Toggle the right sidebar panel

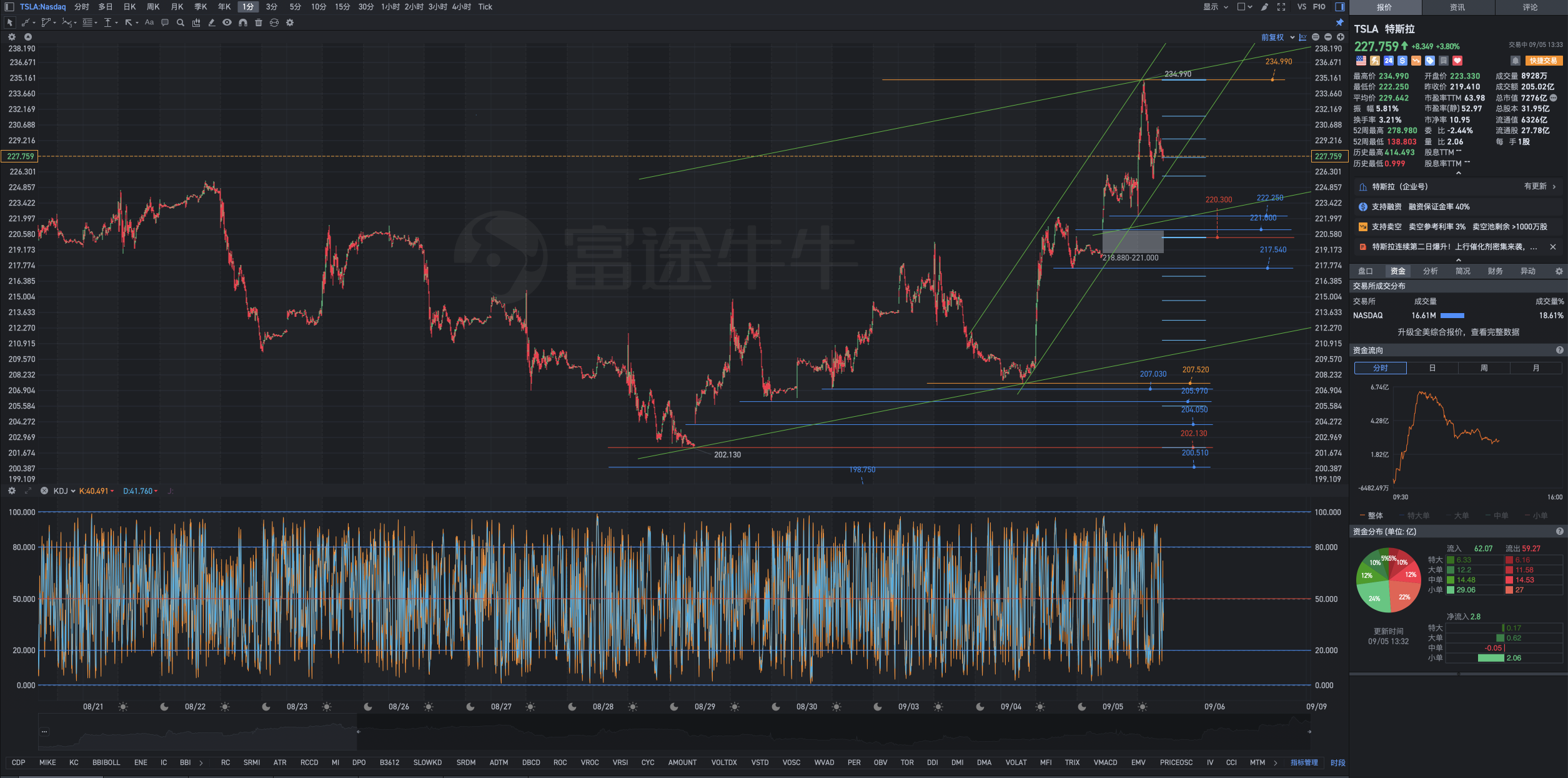[x=1340, y=7]
